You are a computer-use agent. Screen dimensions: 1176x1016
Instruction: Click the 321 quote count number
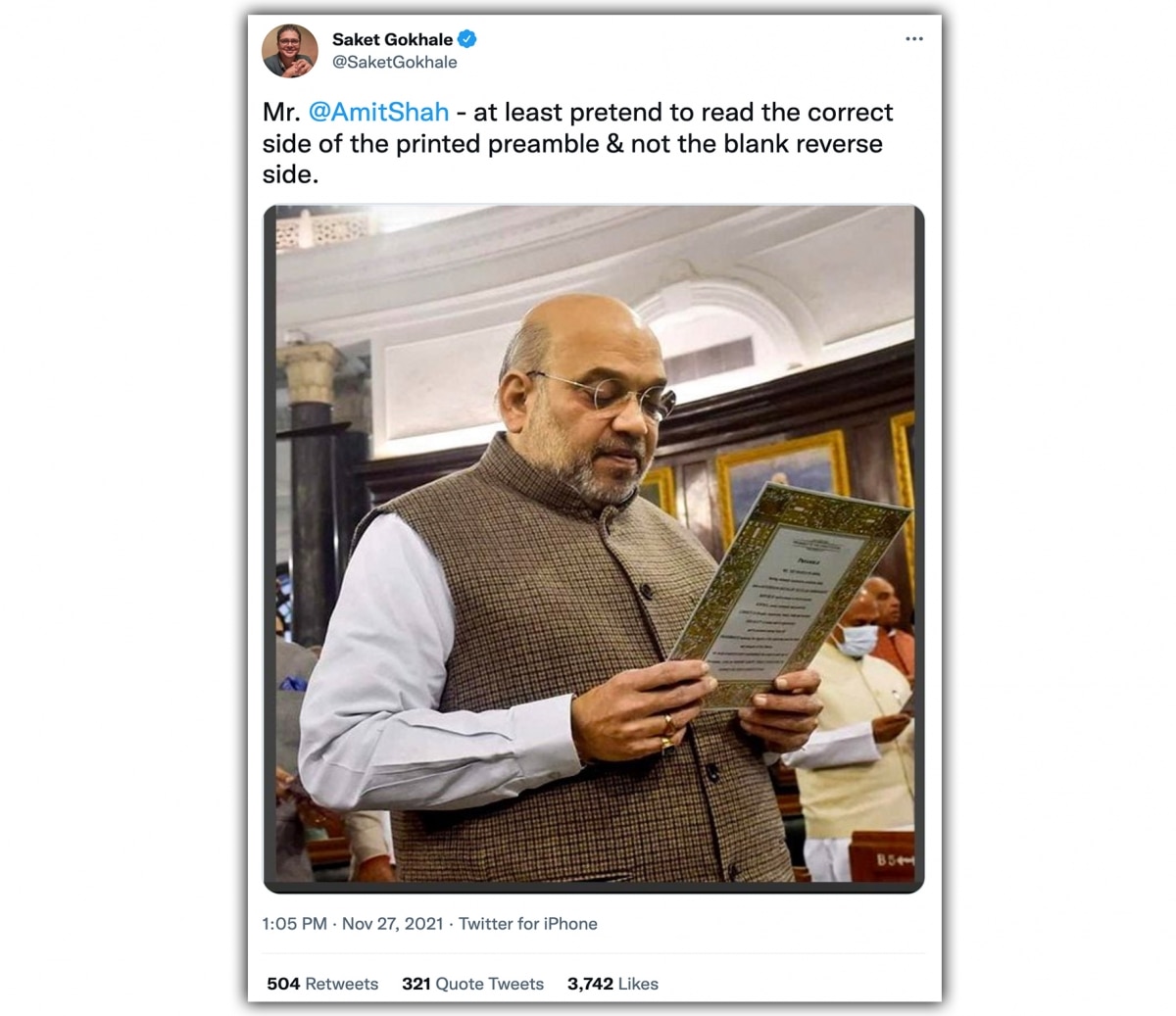pyautogui.click(x=416, y=984)
